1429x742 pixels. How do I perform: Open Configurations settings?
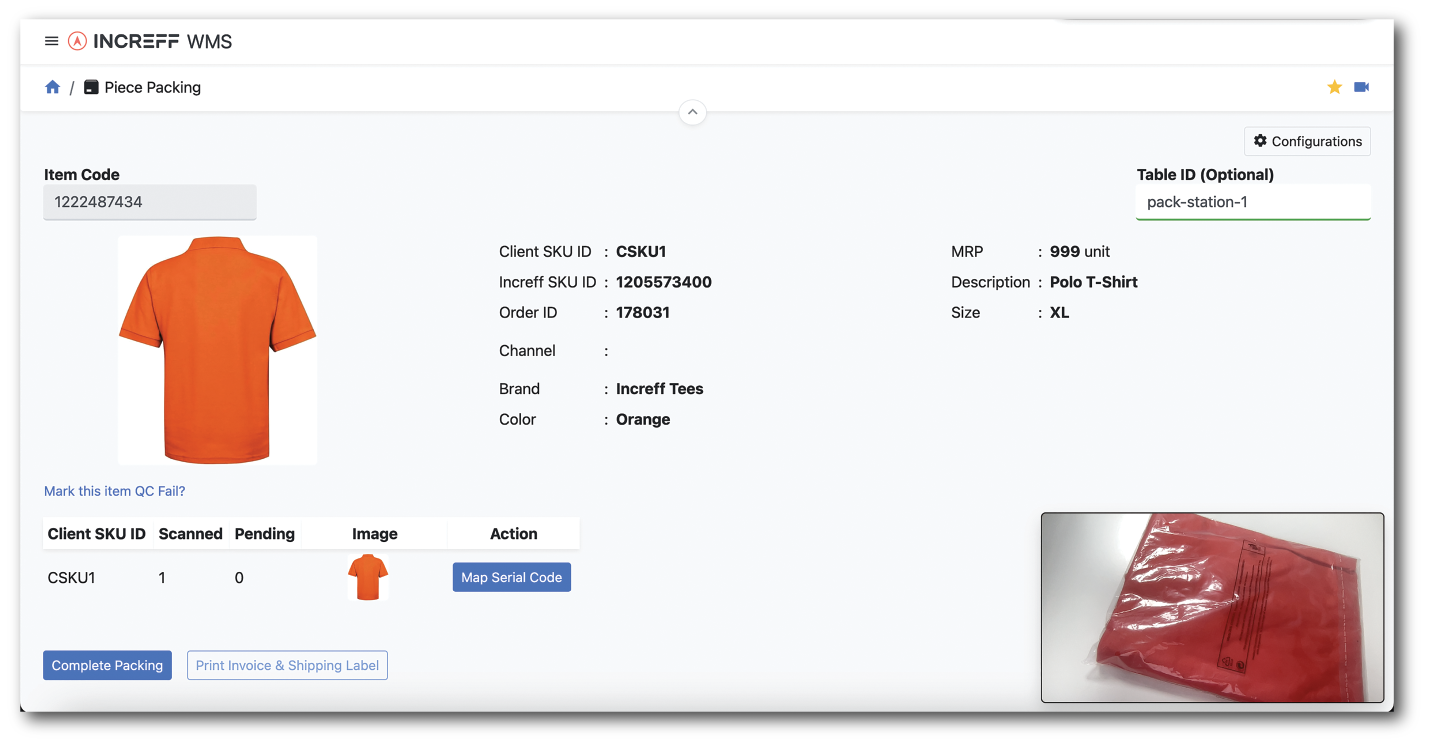tap(1307, 141)
